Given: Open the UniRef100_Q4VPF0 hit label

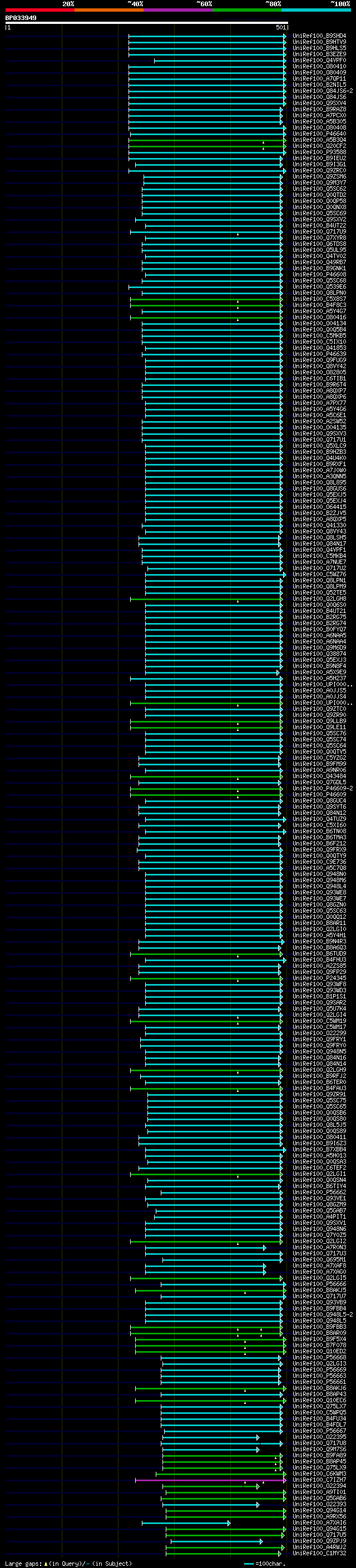Looking at the screenshot, I should tap(319, 60).
